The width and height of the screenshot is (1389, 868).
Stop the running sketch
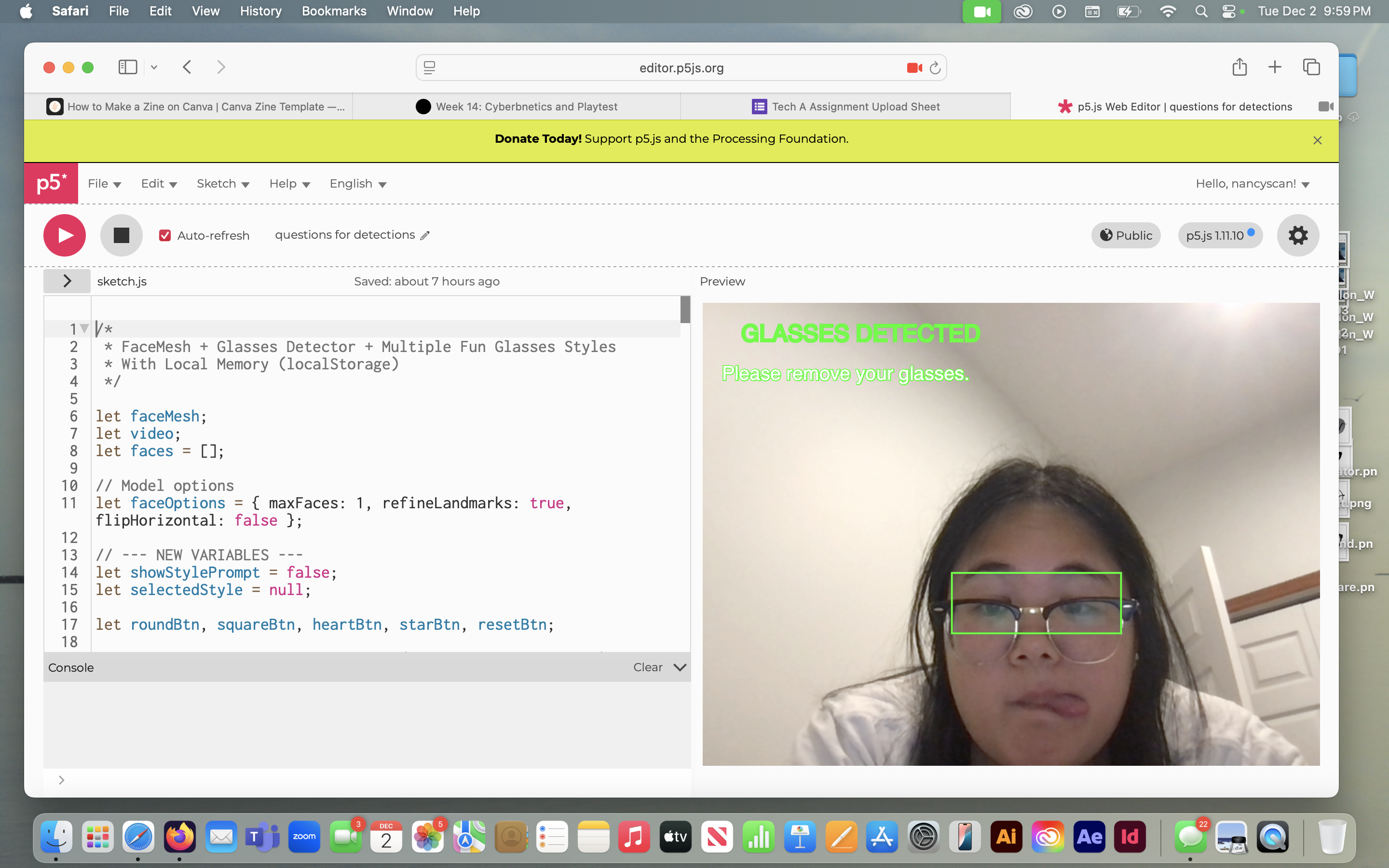click(x=121, y=235)
